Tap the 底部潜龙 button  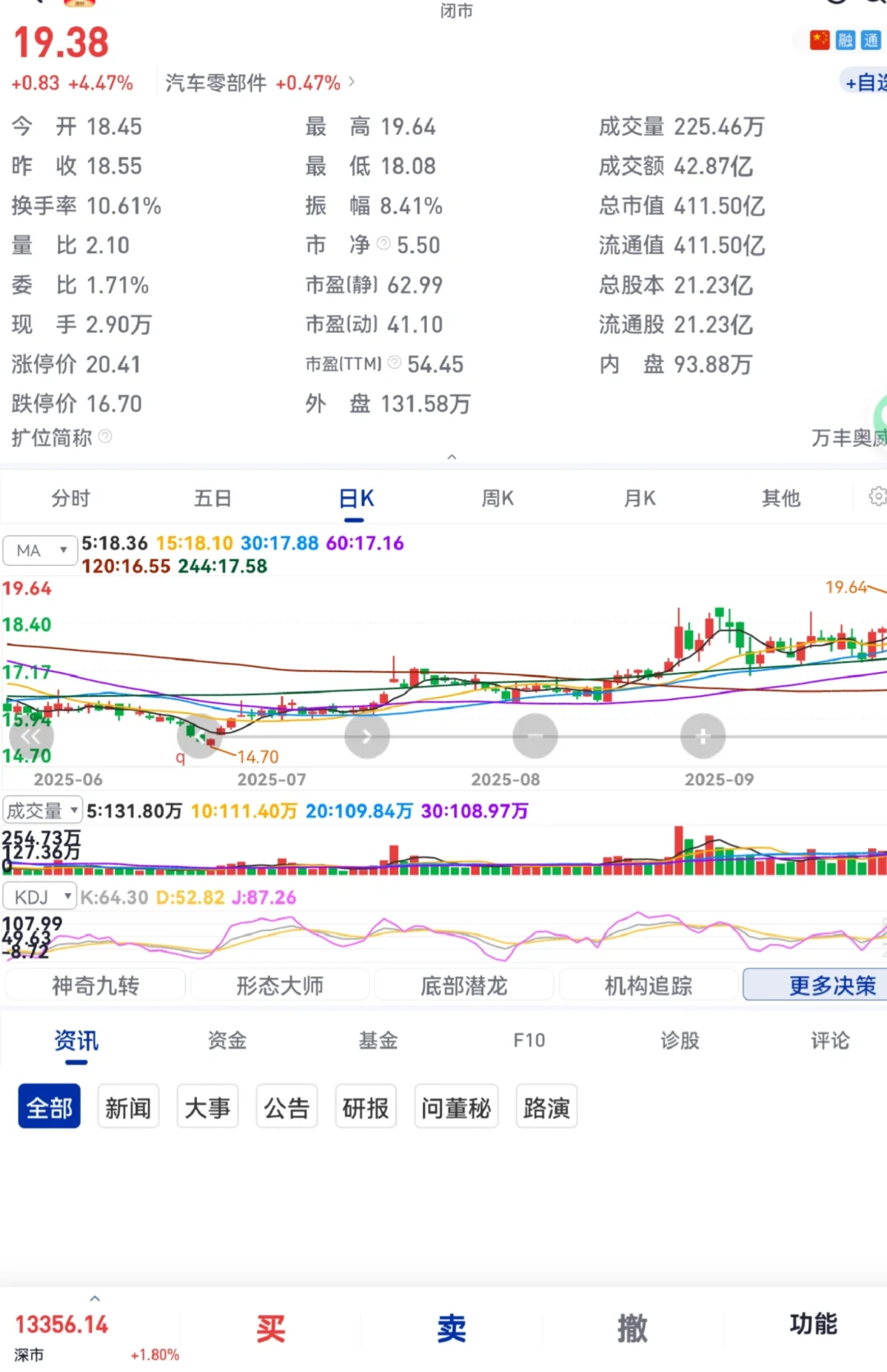(x=464, y=984)
